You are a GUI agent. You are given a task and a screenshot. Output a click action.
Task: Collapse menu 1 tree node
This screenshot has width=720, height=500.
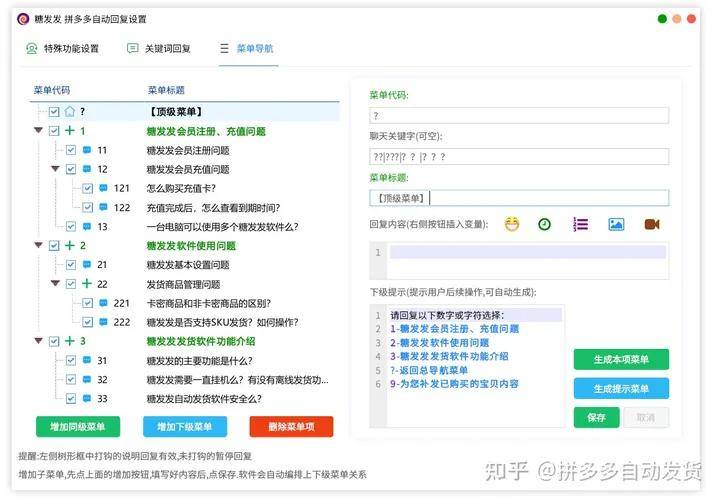(x=39, y=130)
